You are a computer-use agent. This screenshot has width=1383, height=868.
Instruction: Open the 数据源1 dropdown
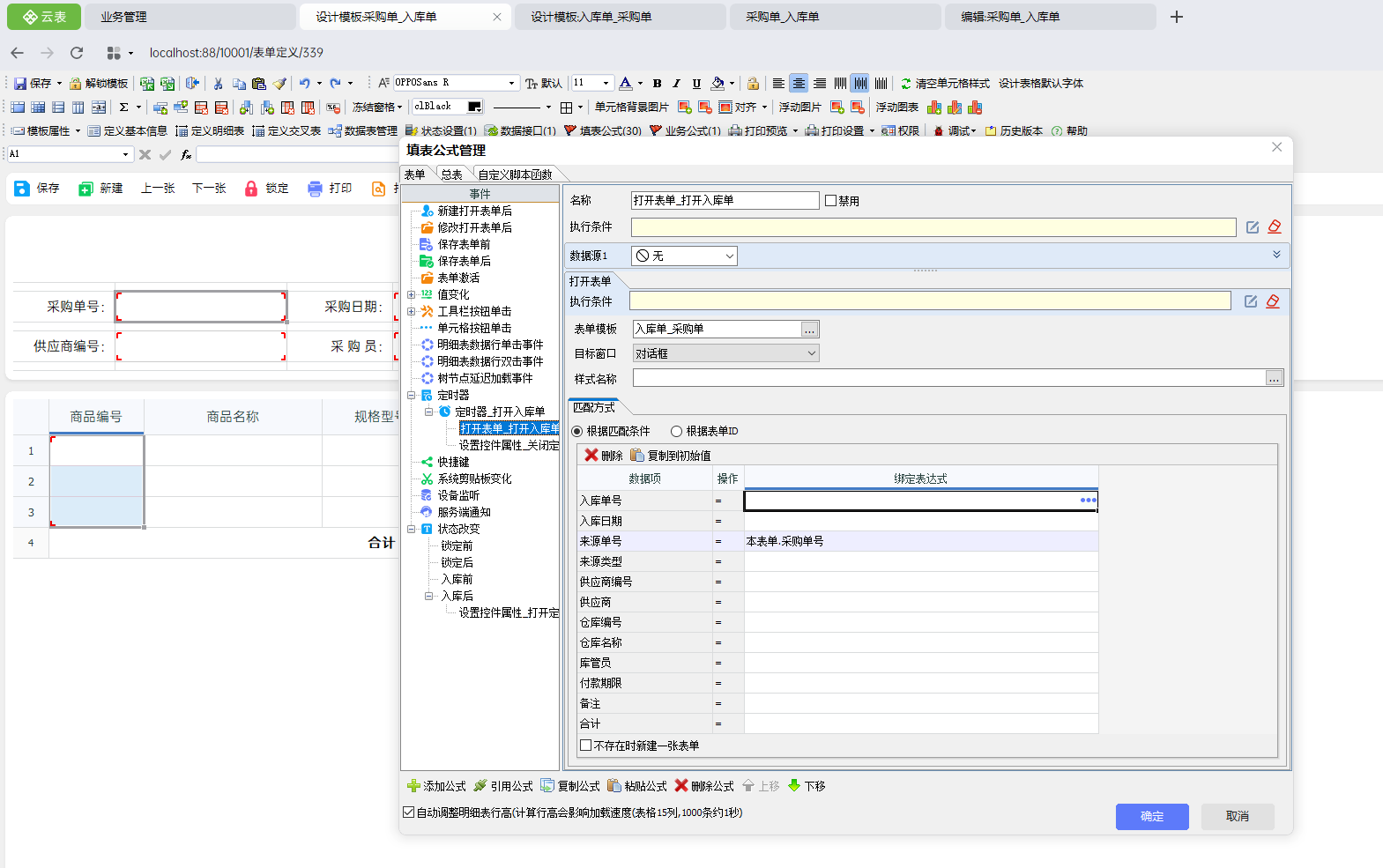[730, 256]
